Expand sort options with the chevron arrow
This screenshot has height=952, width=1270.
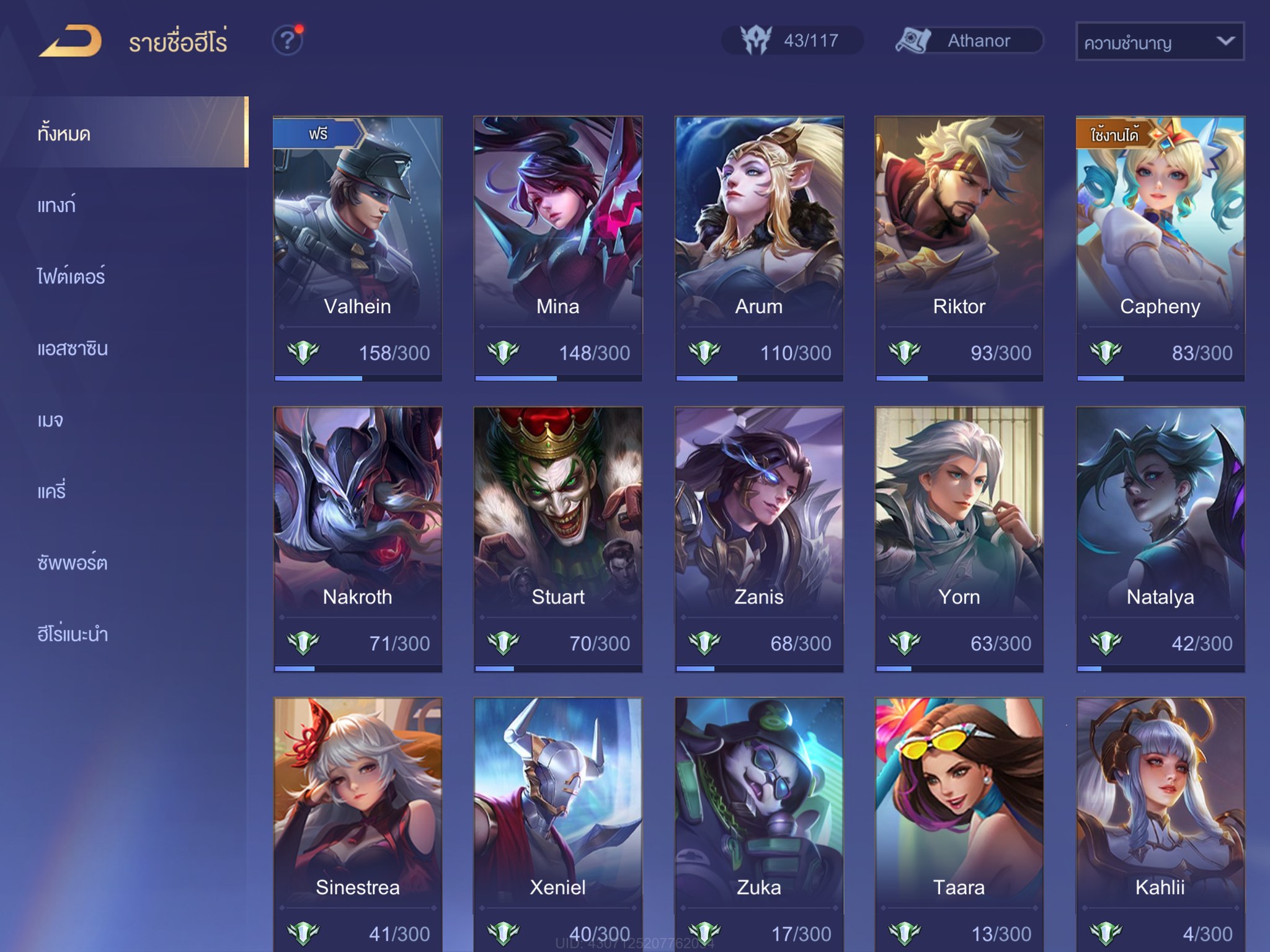click(x=1225, y=41)
